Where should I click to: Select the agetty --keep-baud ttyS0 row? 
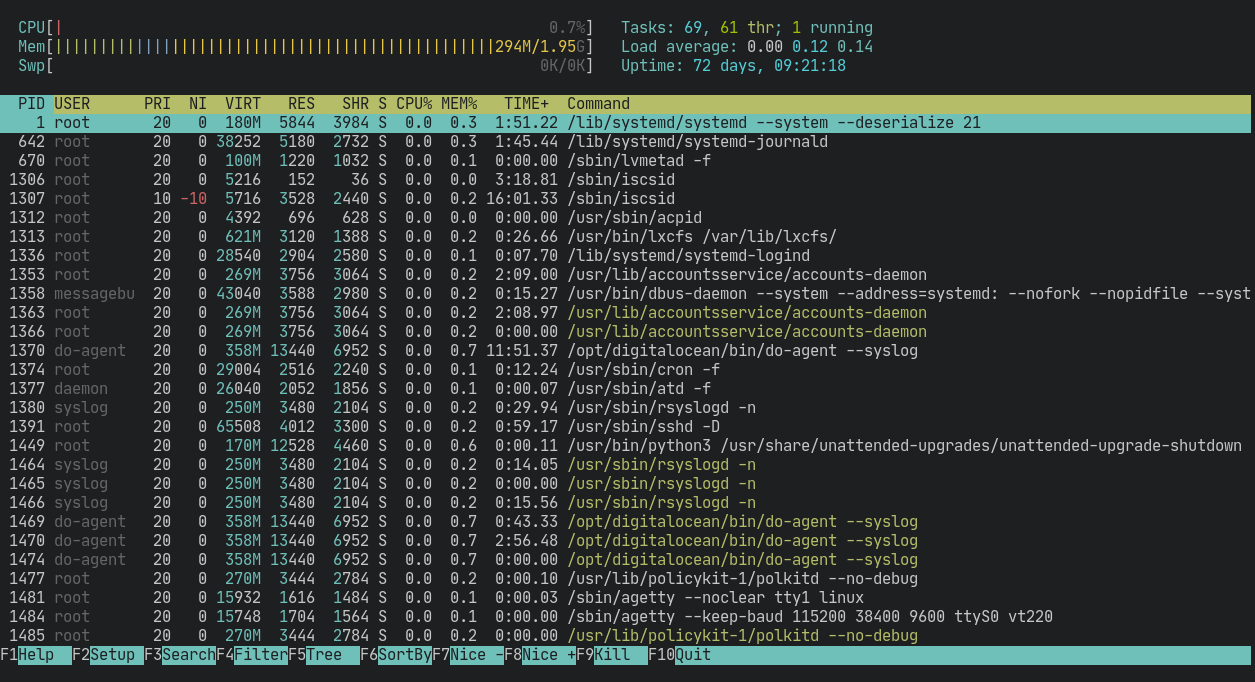pos(626,617)
